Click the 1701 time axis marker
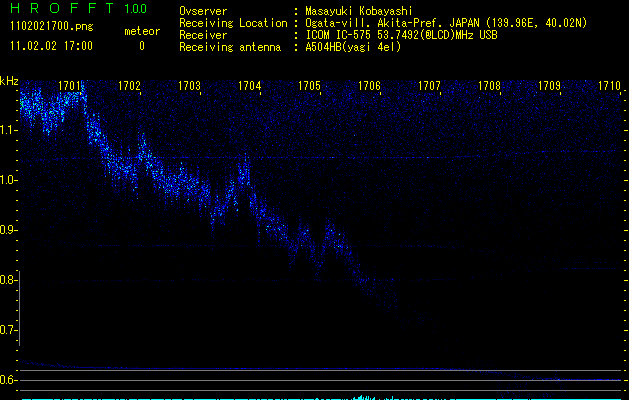Image resolution: width=629 pixels, height=400 pixels. 69,86
